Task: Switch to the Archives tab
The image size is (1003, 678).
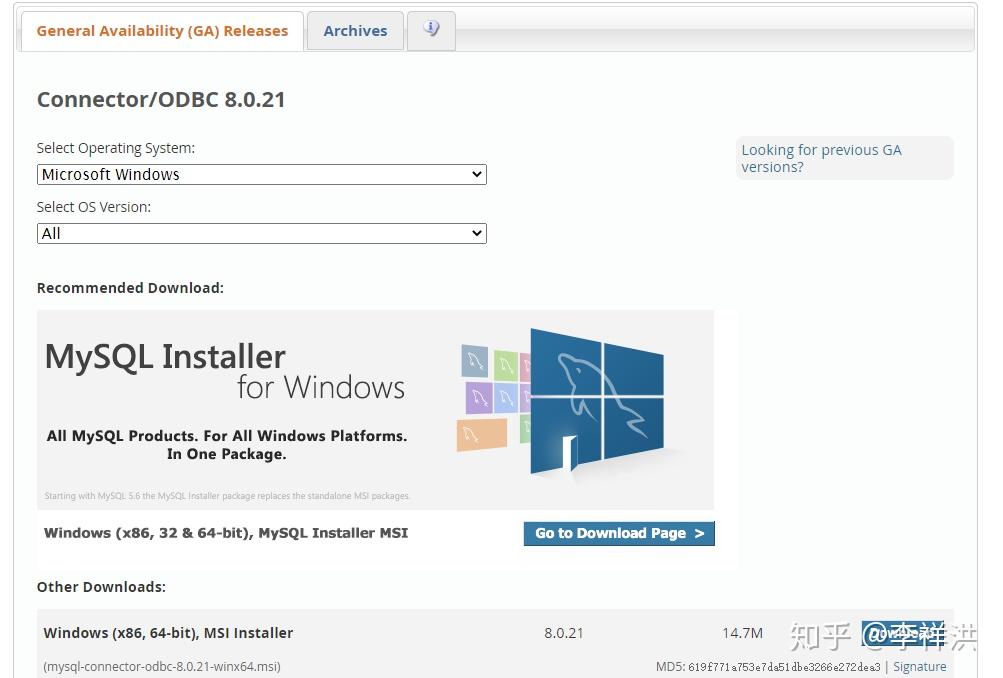Action: coord(355,30)
